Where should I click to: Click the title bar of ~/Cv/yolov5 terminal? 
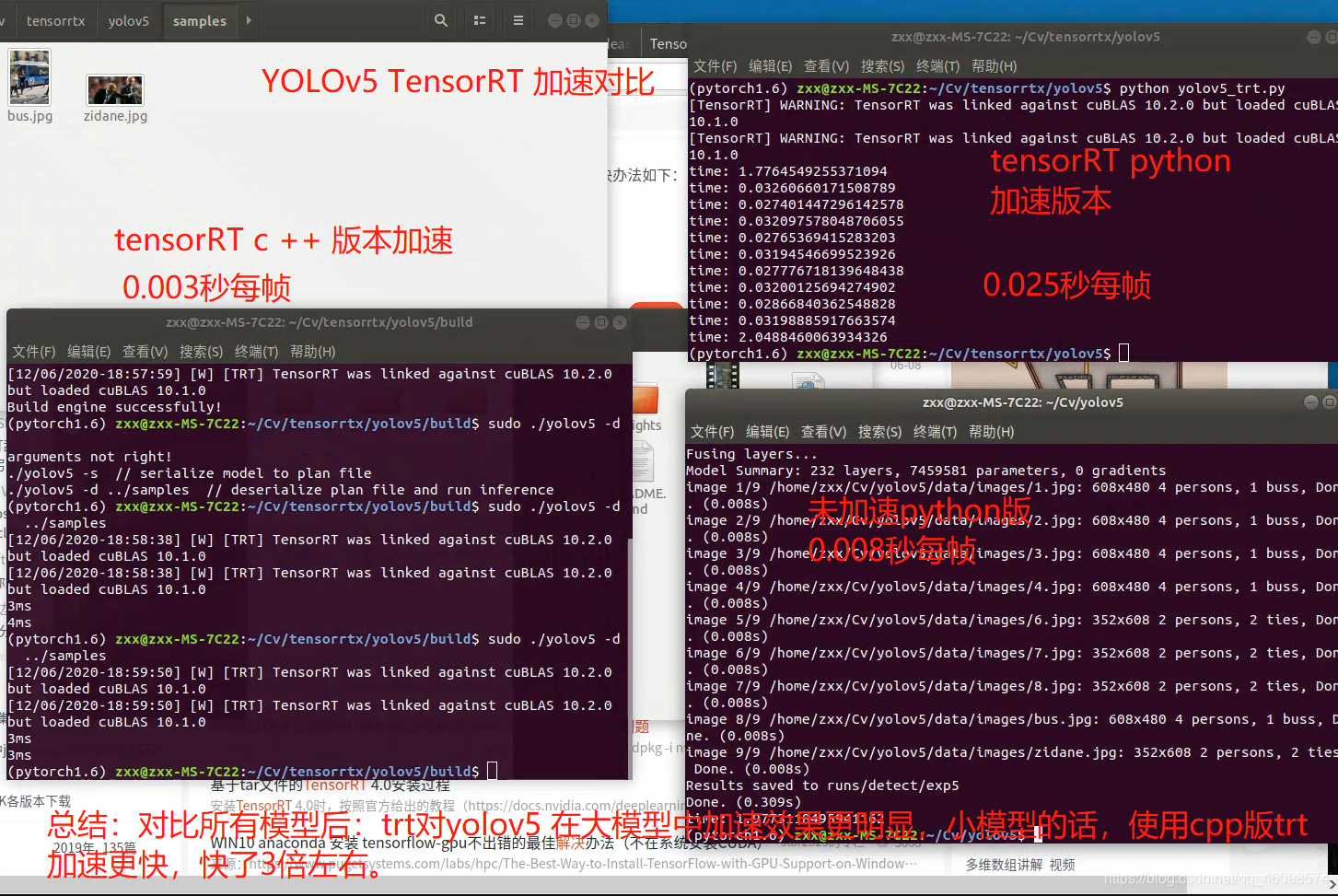coord(1011,402)
